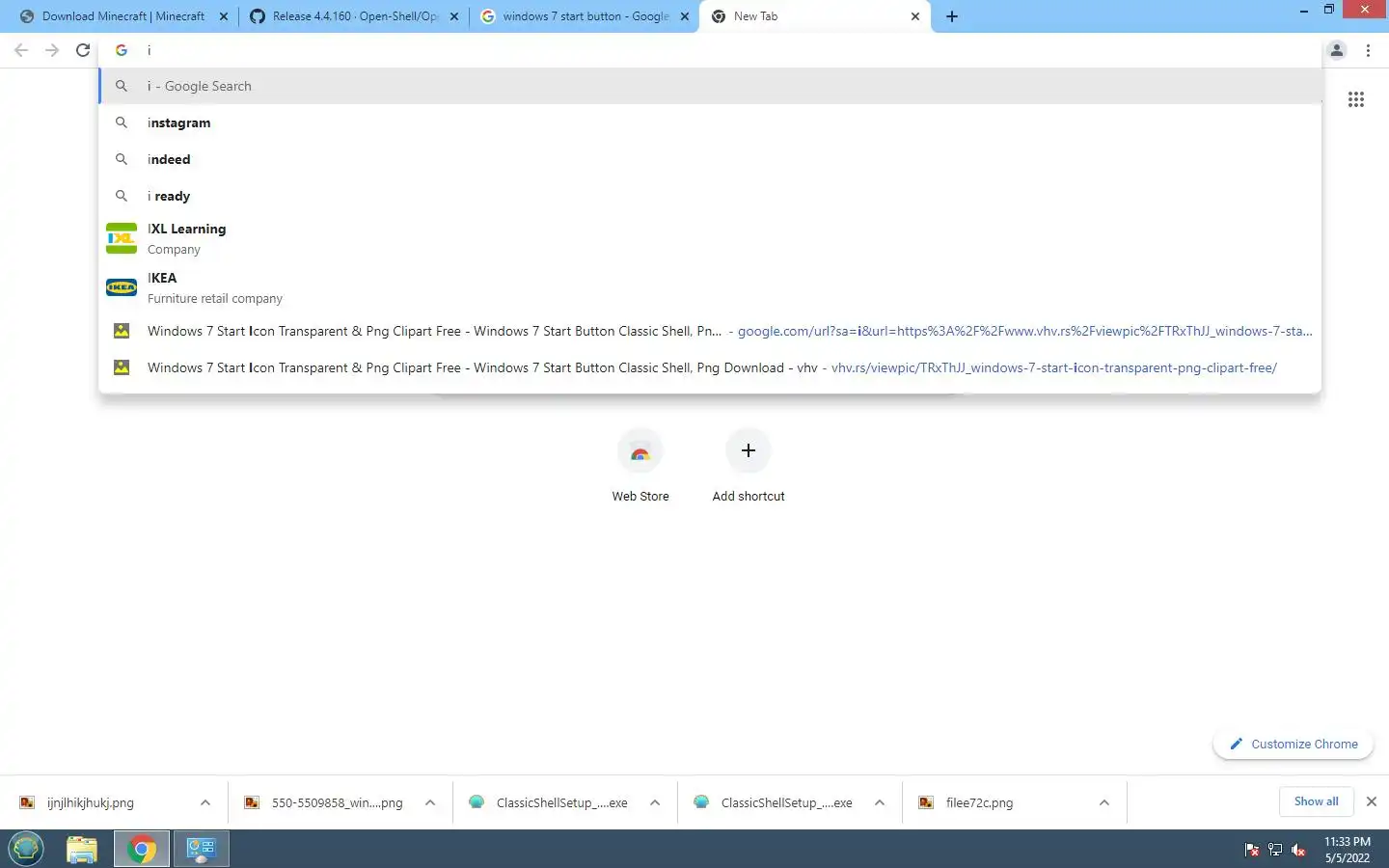Click the network tray icon

pos(1275,850)
